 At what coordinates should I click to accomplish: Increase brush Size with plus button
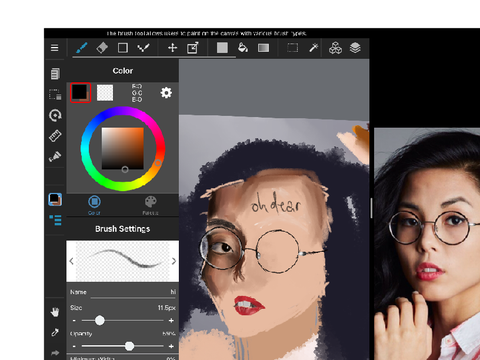pos(171,320)
